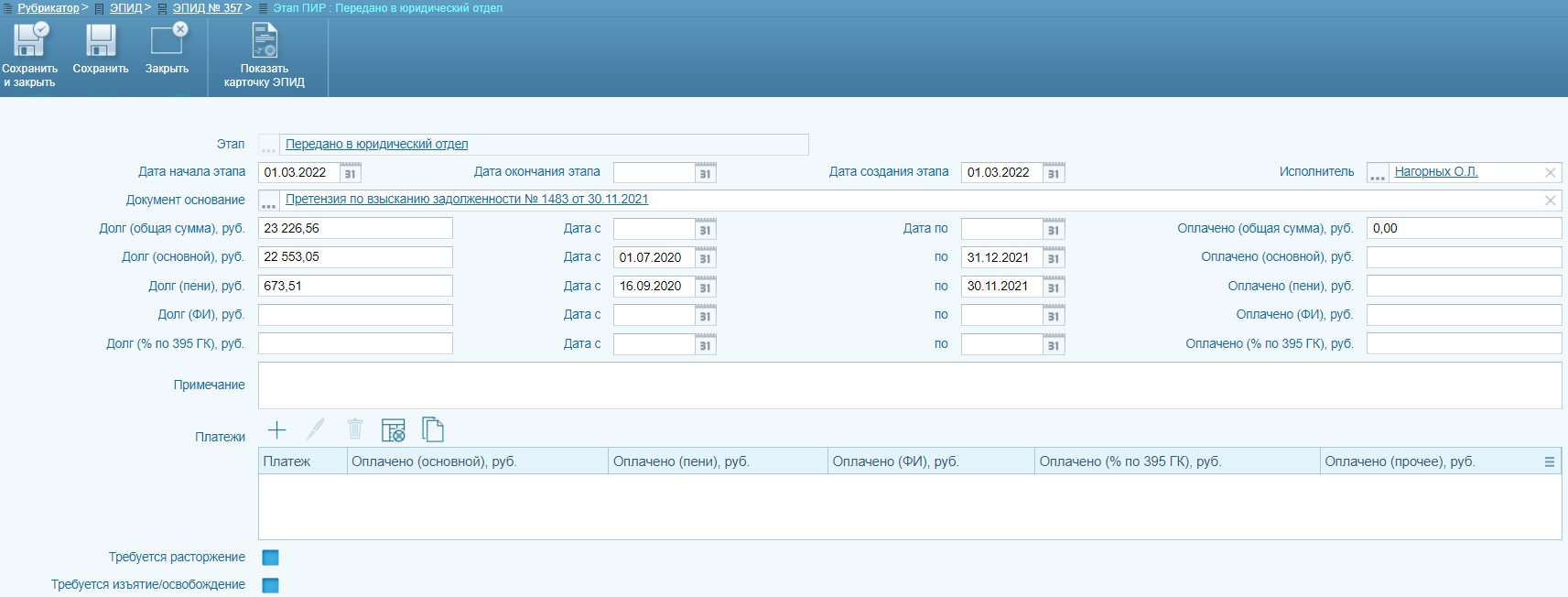This screenshot has height=597, width=1568.
Task: Open 'Показать карточку ЭПИД' icon
Action: (x=265, y=41)
